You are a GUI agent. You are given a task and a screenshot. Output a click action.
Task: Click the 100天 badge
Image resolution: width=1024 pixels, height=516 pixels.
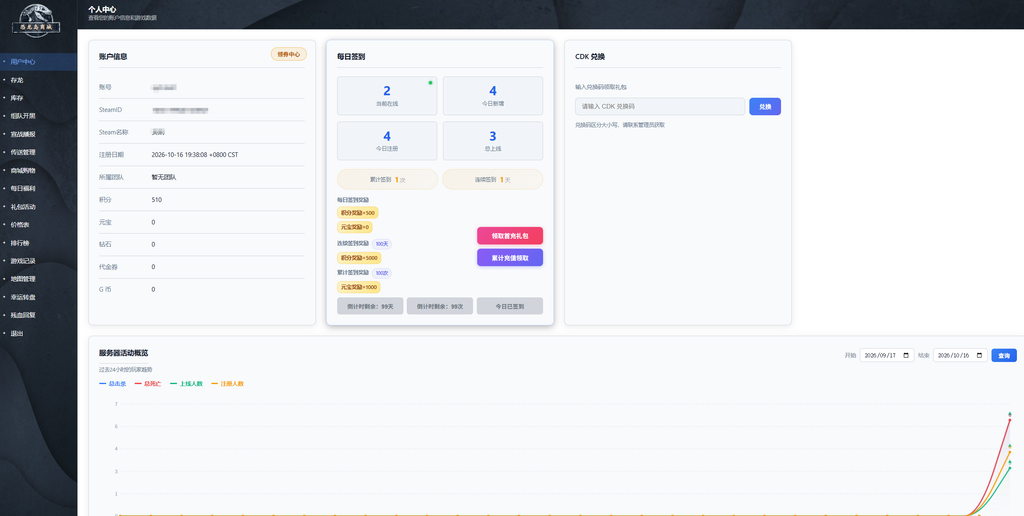click(382, 244)
